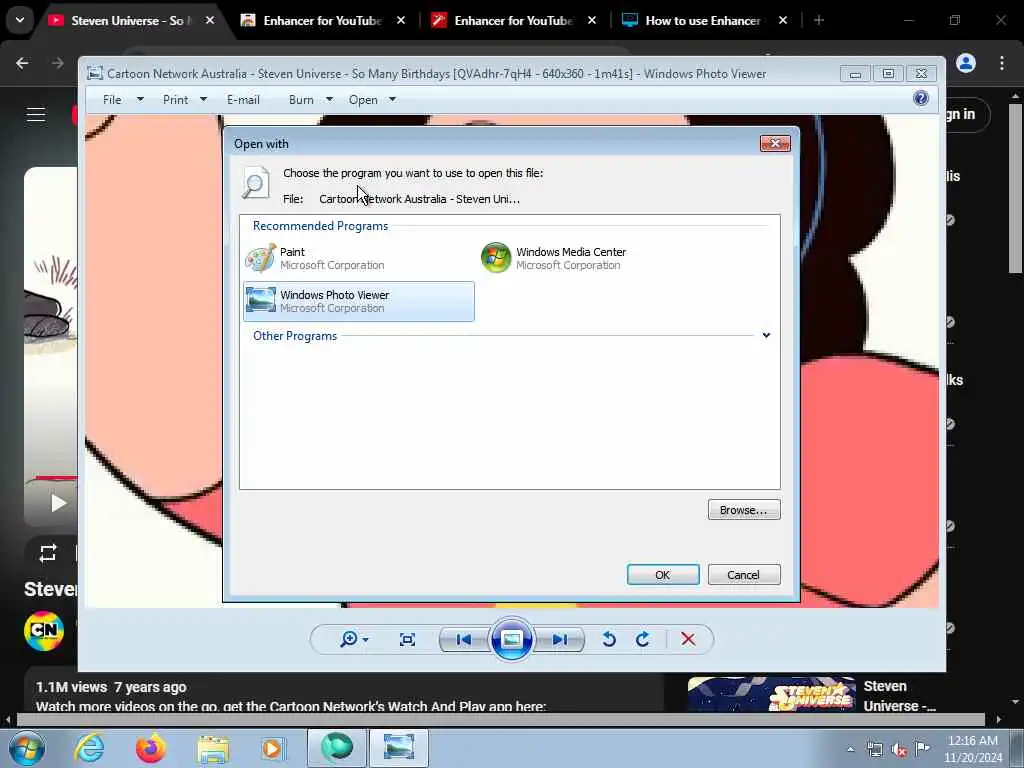This screenshot has width=1024, height=768.
Task: Expand the Other Programs section
Action: [x=766, y=335]
